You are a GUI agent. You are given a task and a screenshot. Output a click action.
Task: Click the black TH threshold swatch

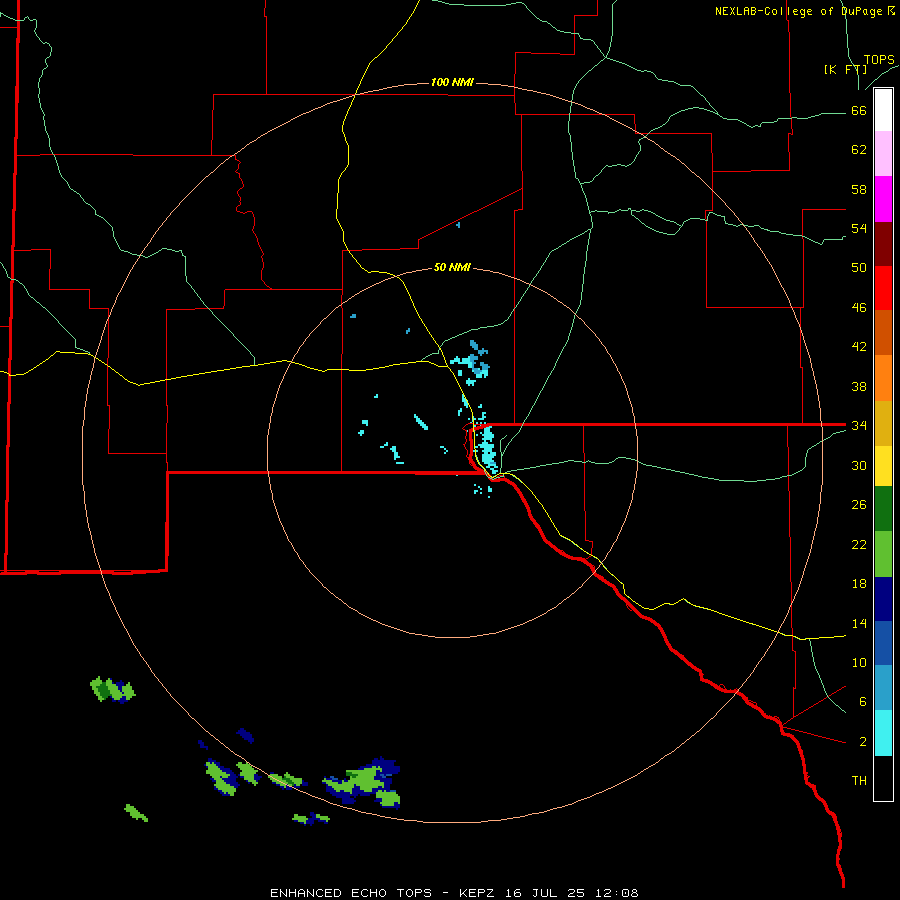pos(883,778)
